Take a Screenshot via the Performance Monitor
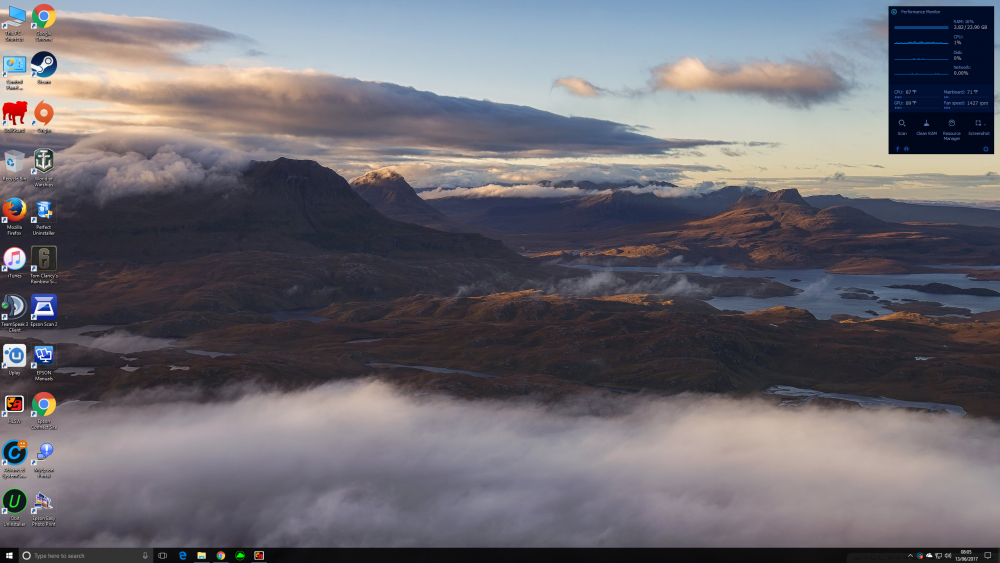 pyautogui.click(x=978, y=125)
